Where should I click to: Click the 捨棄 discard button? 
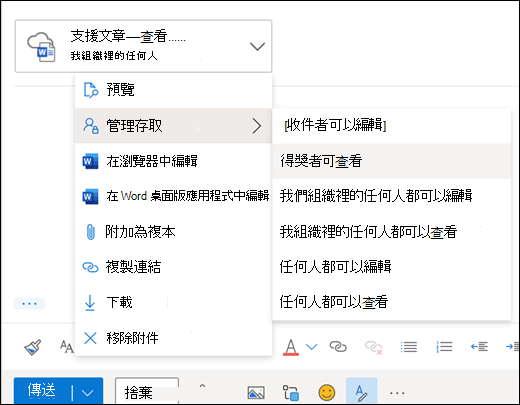click(x=147, y=391)
